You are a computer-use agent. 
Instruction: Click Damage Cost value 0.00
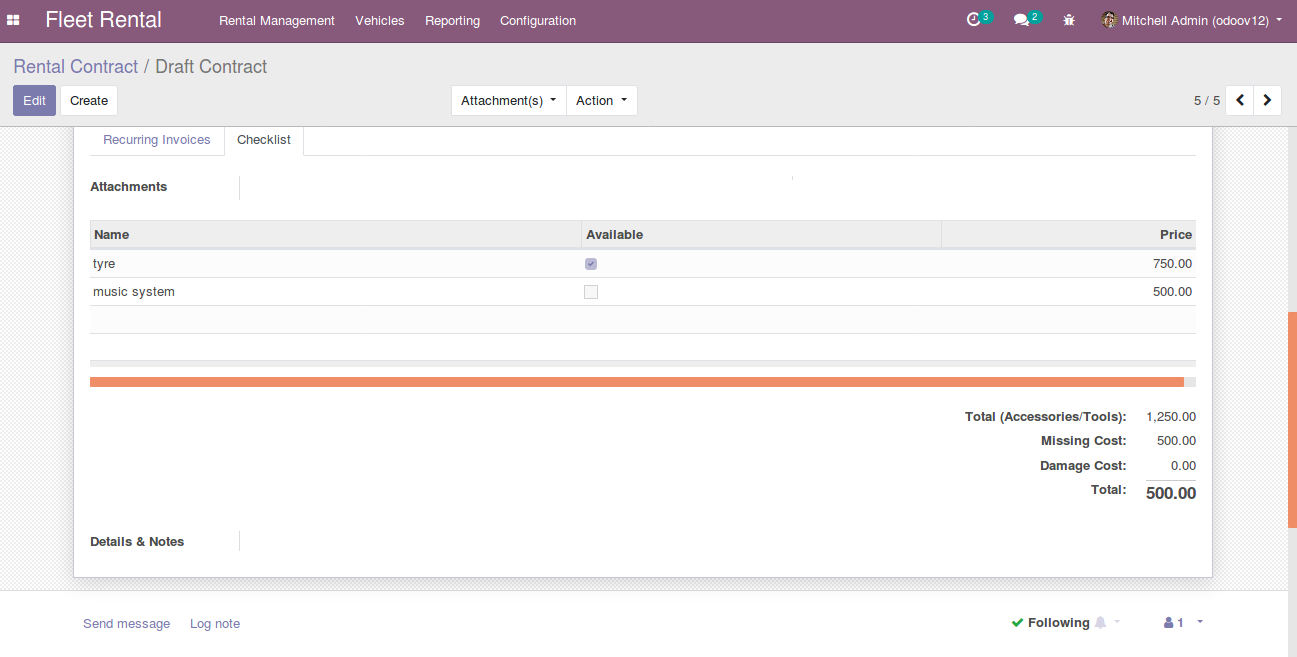(x=1183, y=466)
